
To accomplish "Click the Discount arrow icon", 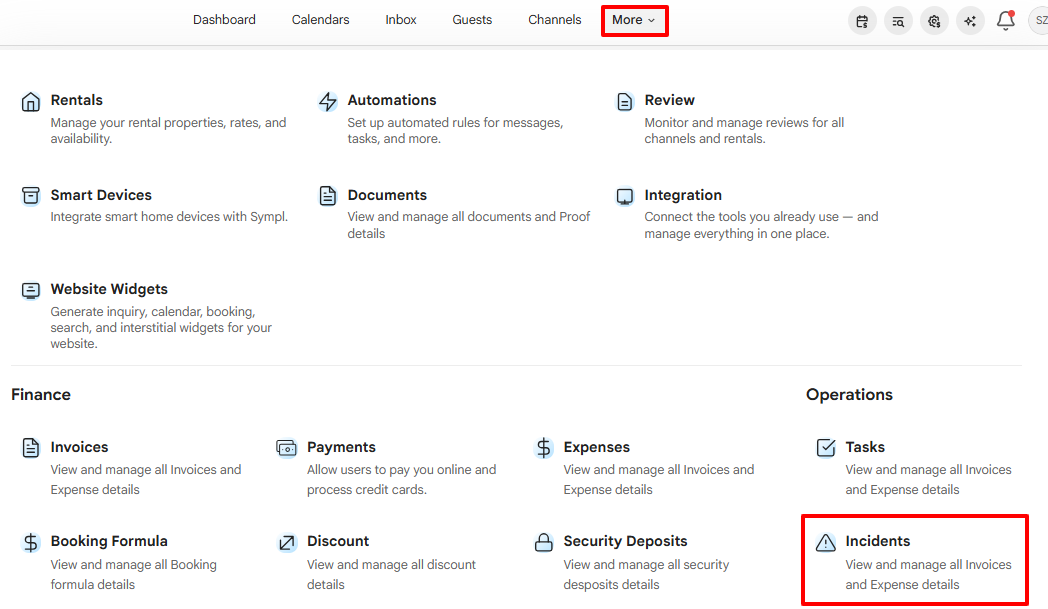I will 287,542.
